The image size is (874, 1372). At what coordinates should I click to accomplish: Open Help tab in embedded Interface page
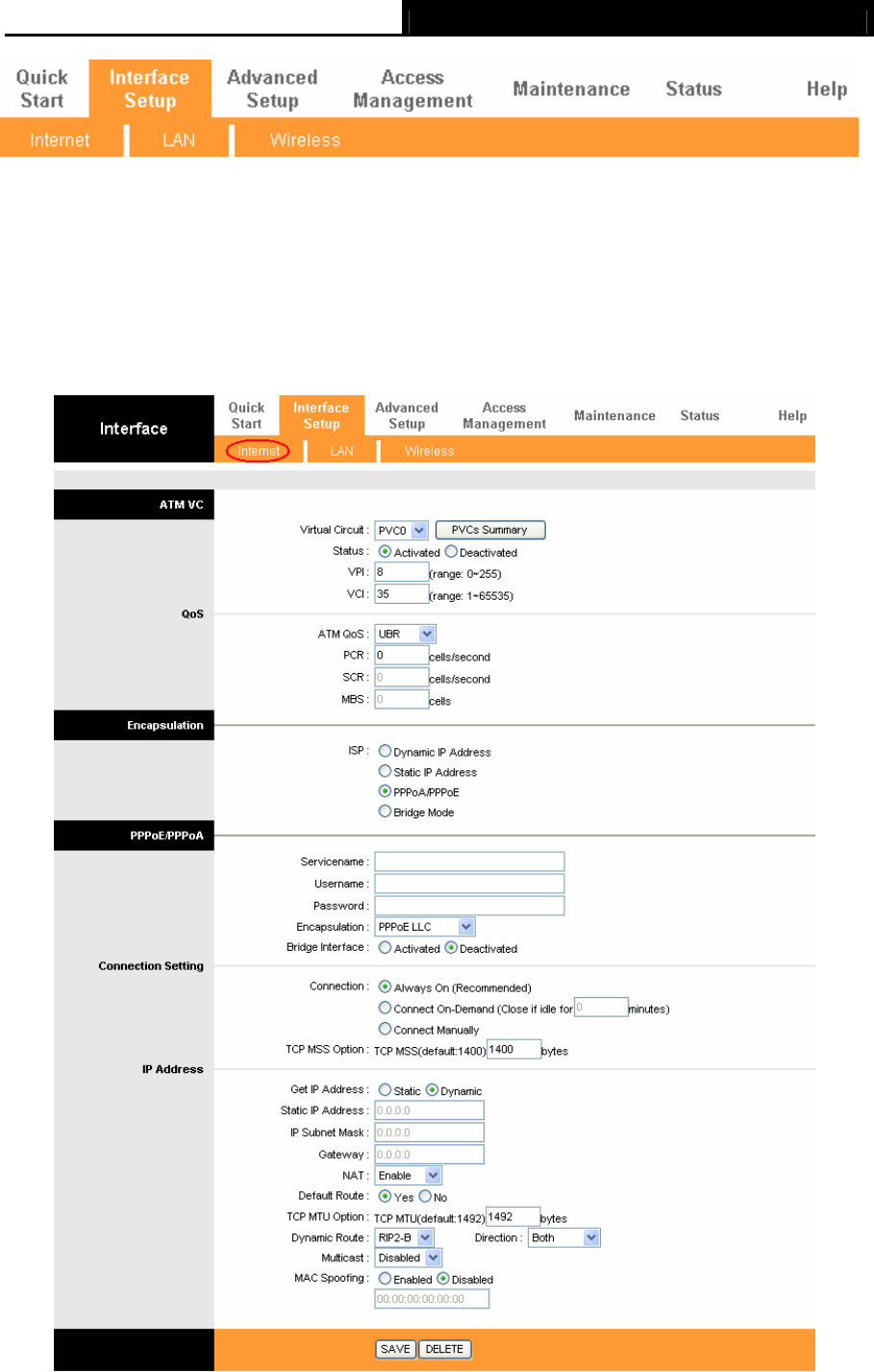tap(792, 415)
